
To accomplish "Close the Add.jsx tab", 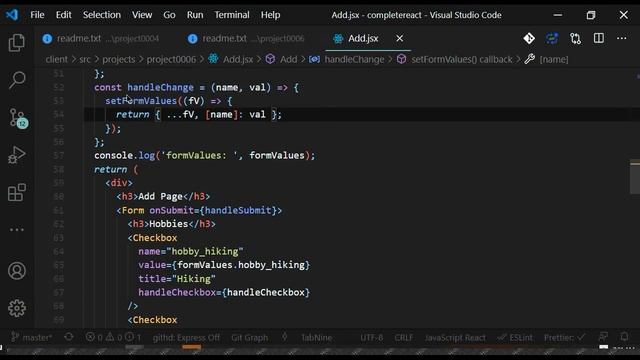I will pos(400,38).
